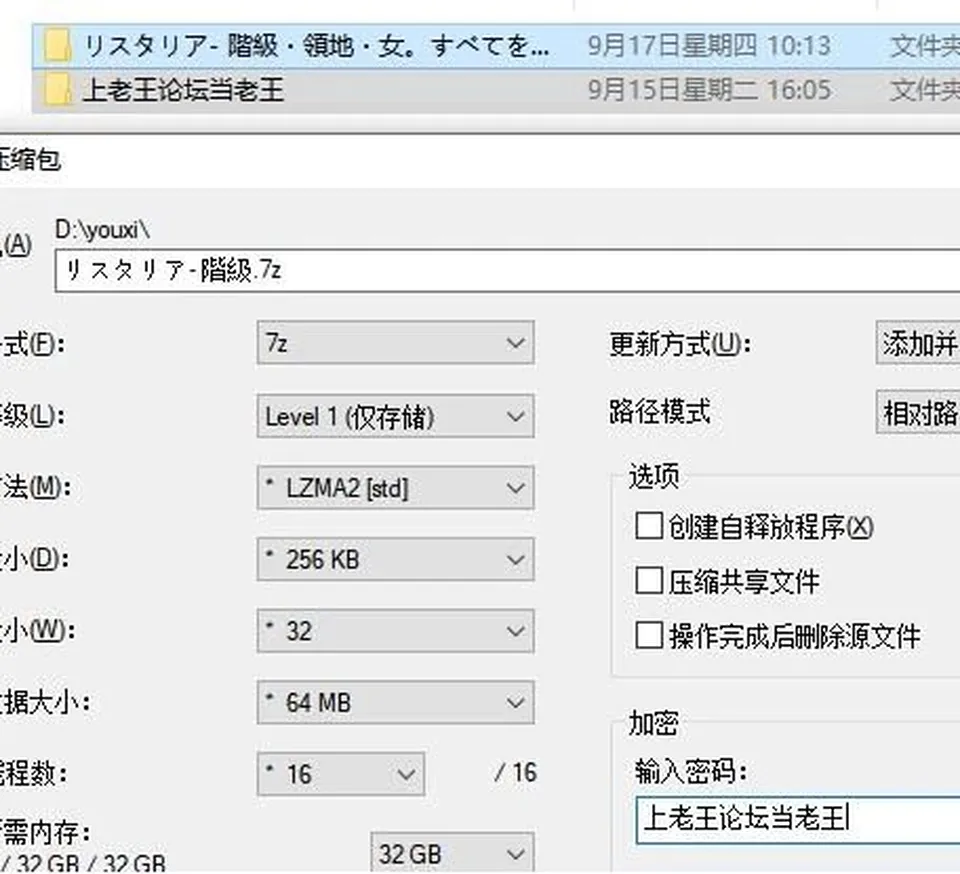Open dictionary size dropdown 256 KB

(x=396, y=559)
